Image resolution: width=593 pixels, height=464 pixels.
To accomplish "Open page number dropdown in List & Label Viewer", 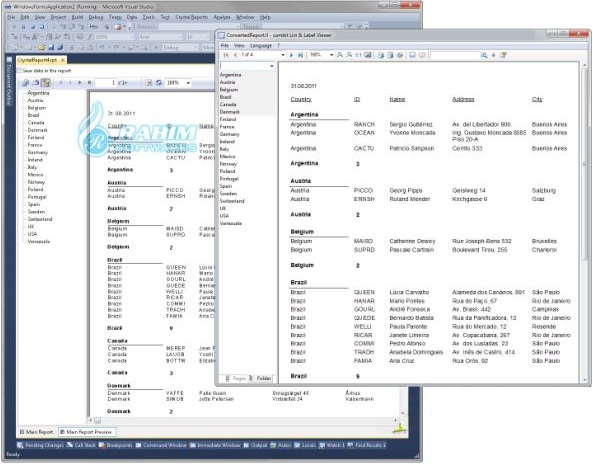I will pos(283,55).
